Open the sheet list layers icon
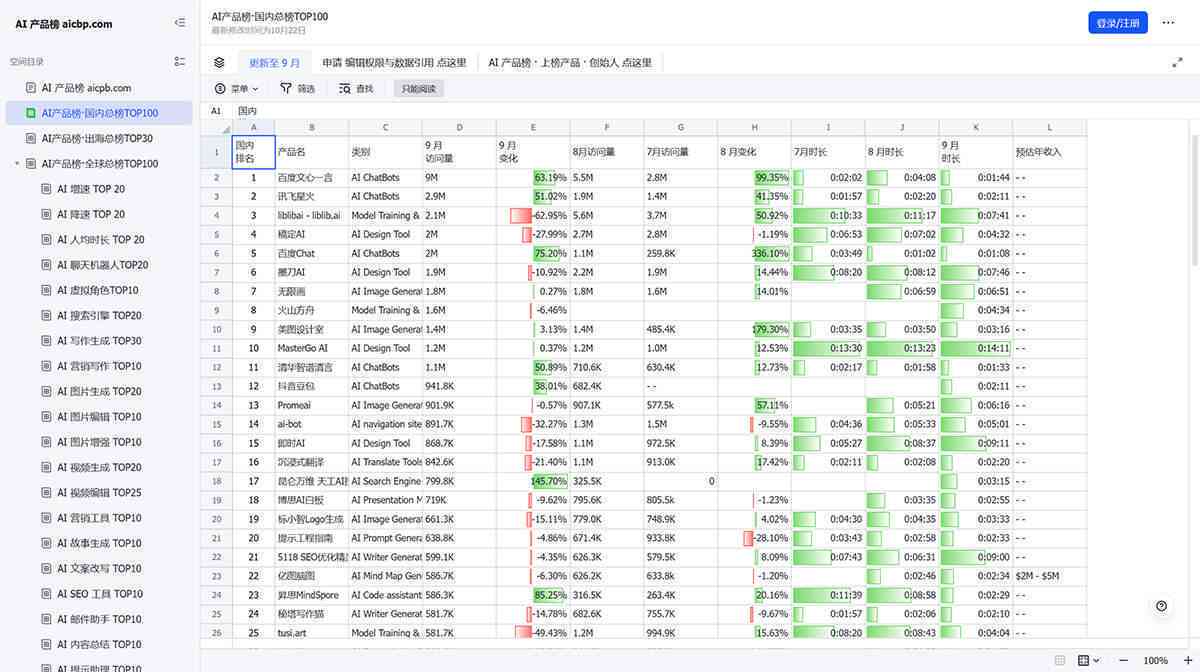 (219, 62)
